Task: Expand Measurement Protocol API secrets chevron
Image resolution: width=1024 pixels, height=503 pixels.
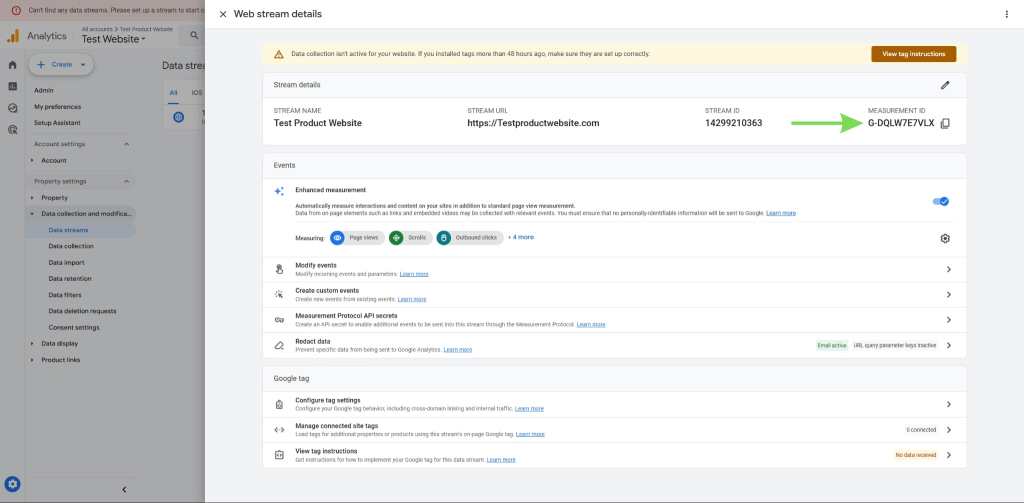Action: pos(948,320)
